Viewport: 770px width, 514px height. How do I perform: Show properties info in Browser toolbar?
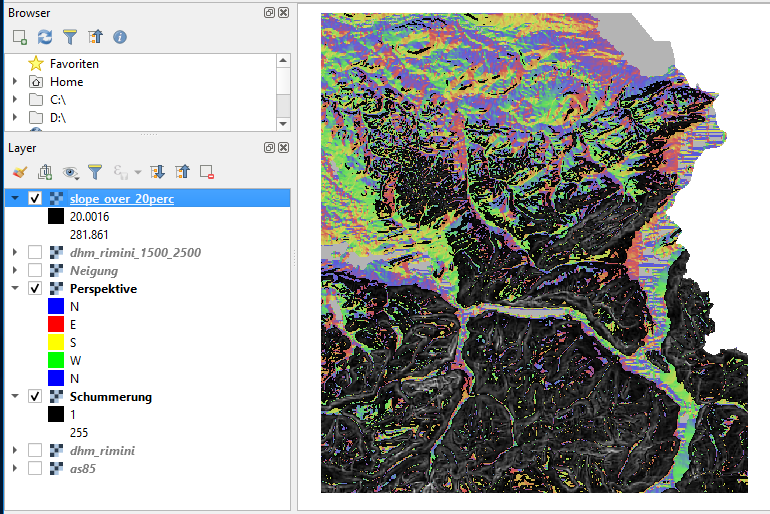[120, 37]
